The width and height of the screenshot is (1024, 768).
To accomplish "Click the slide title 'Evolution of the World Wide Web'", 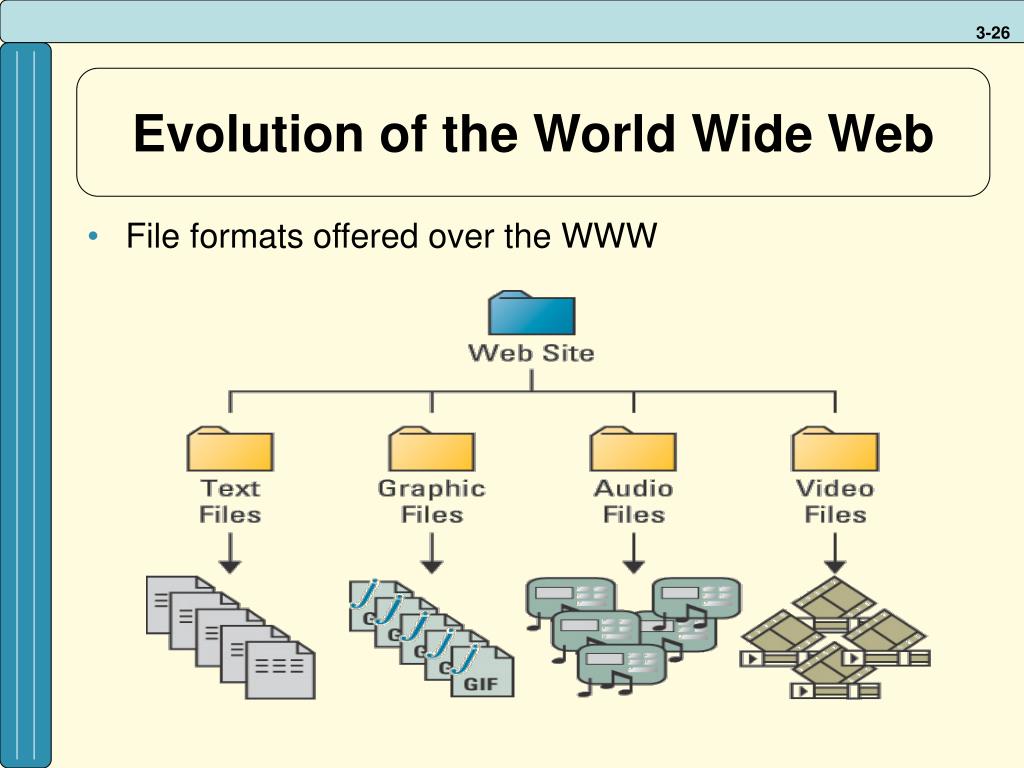I will point(533,133).
